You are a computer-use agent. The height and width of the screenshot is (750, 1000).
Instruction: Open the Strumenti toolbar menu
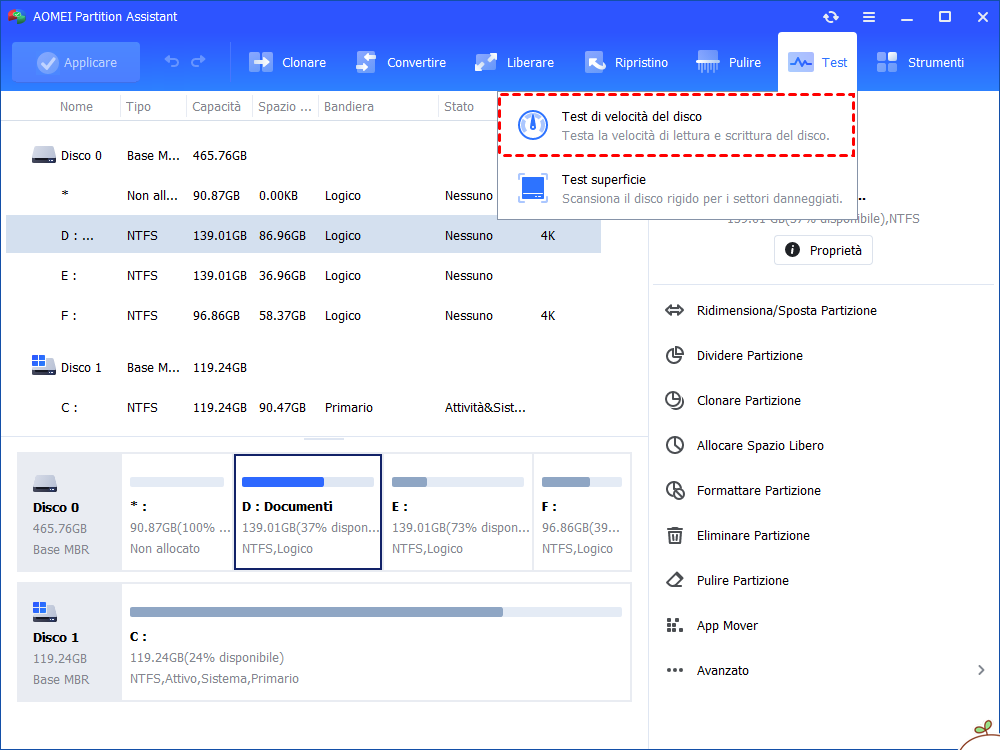pos(919,62)
